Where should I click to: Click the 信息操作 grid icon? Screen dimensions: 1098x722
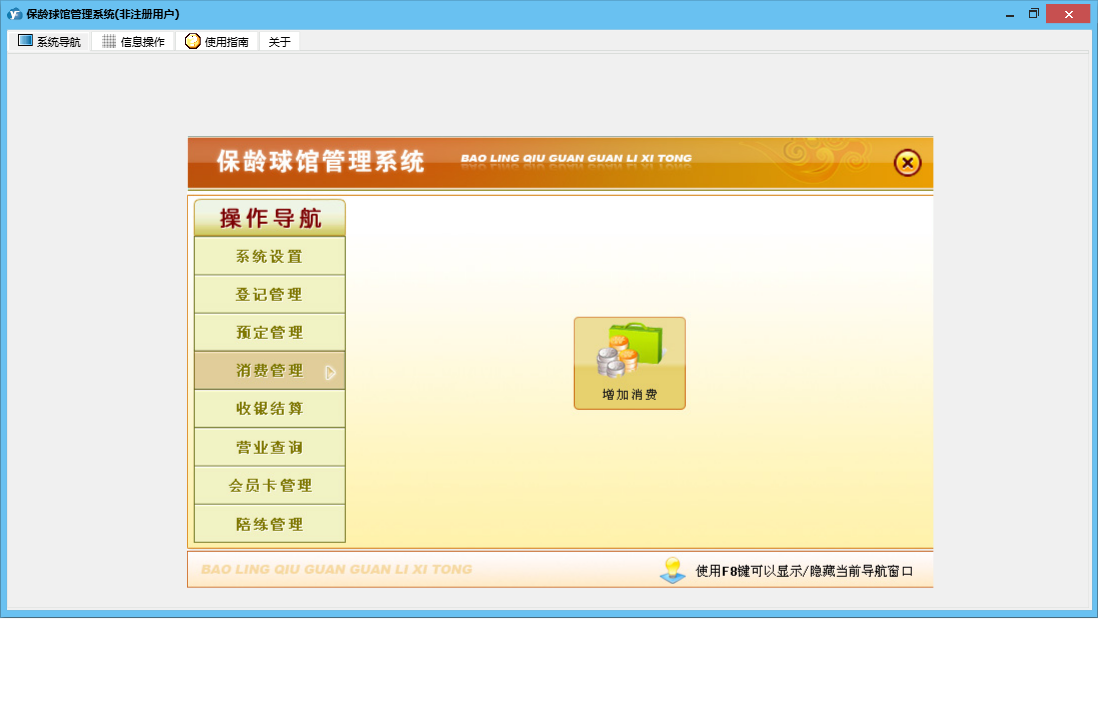(x=109, y=41)
